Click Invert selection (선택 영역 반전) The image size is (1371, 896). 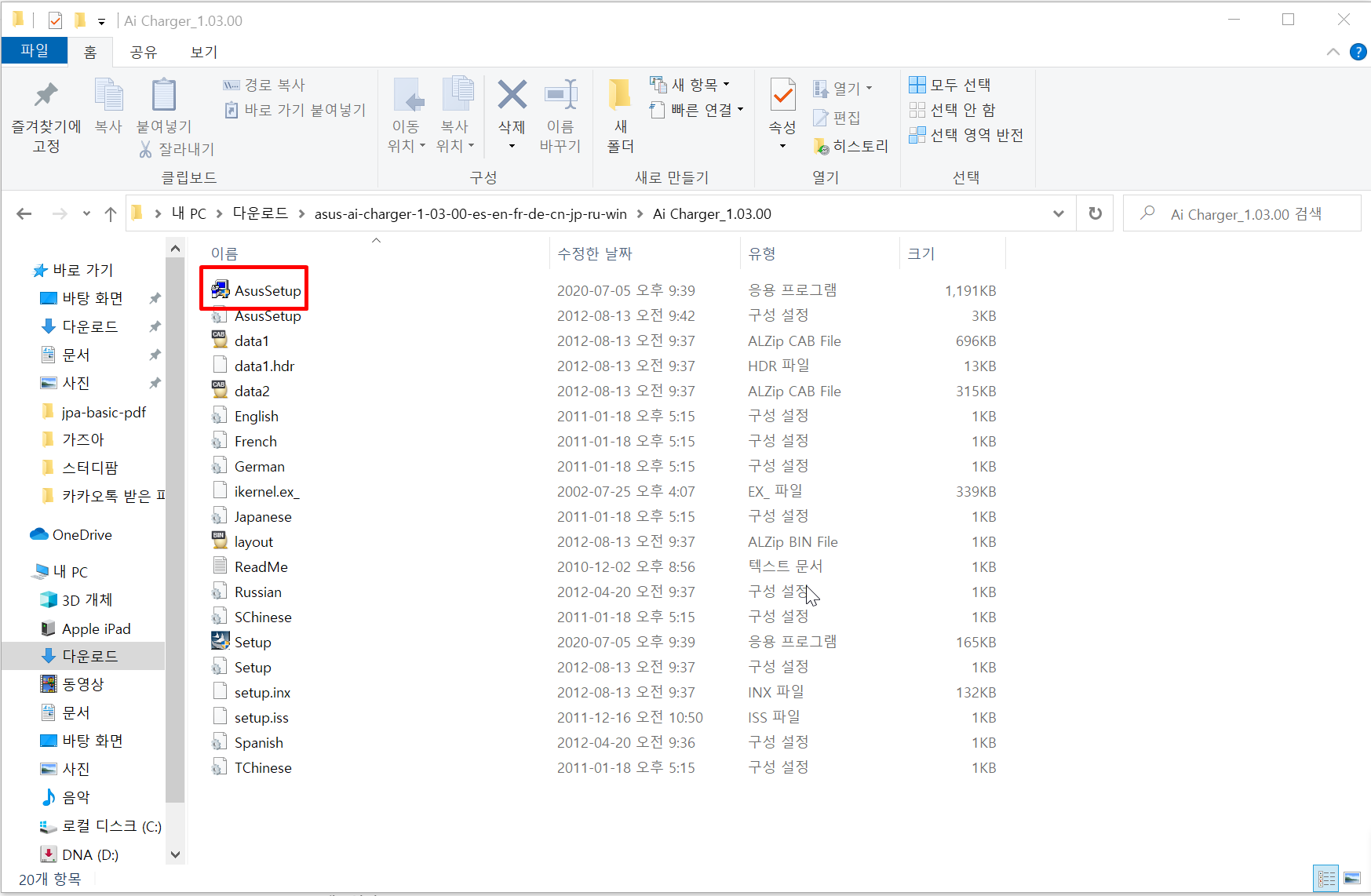(966, 134)
